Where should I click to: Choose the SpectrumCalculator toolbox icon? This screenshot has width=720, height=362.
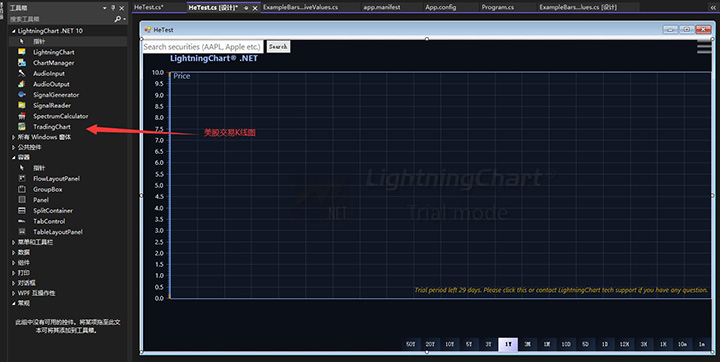pos(22,116)
